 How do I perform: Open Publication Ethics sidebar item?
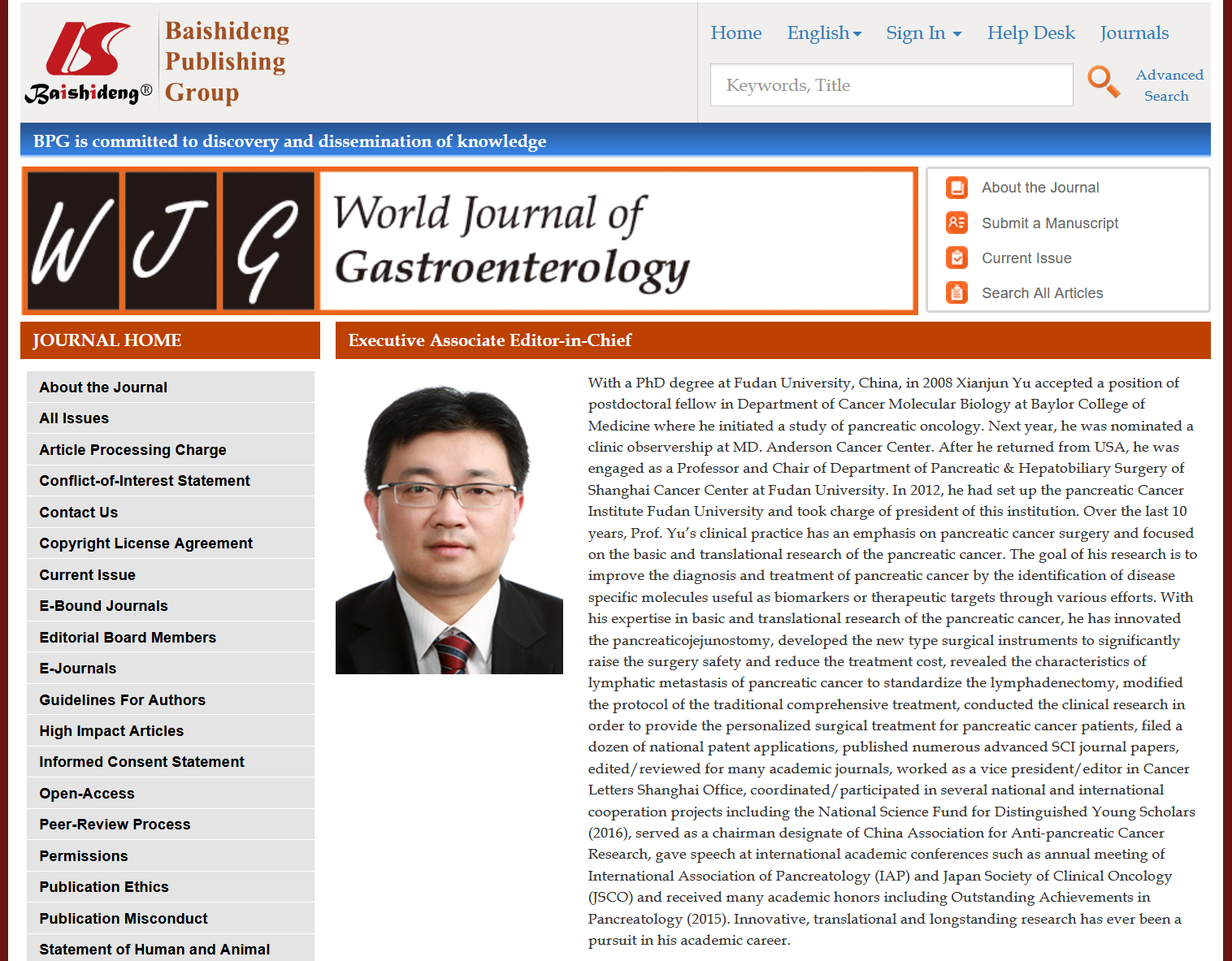(x=171, y=887)
